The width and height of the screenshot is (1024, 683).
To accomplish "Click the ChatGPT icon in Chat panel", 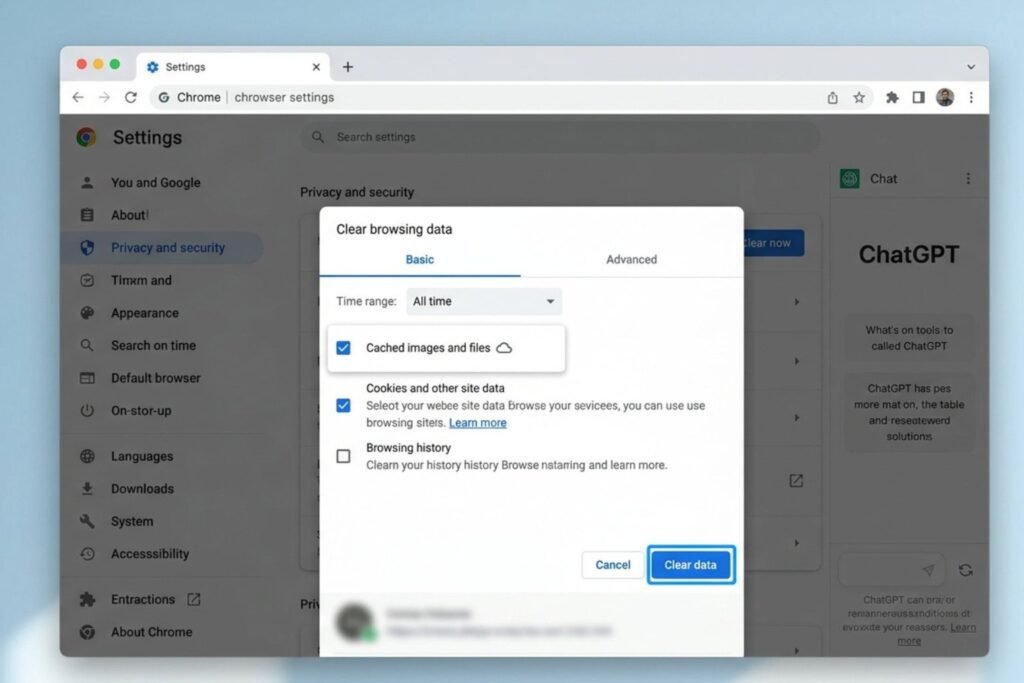I will [850, 179].
